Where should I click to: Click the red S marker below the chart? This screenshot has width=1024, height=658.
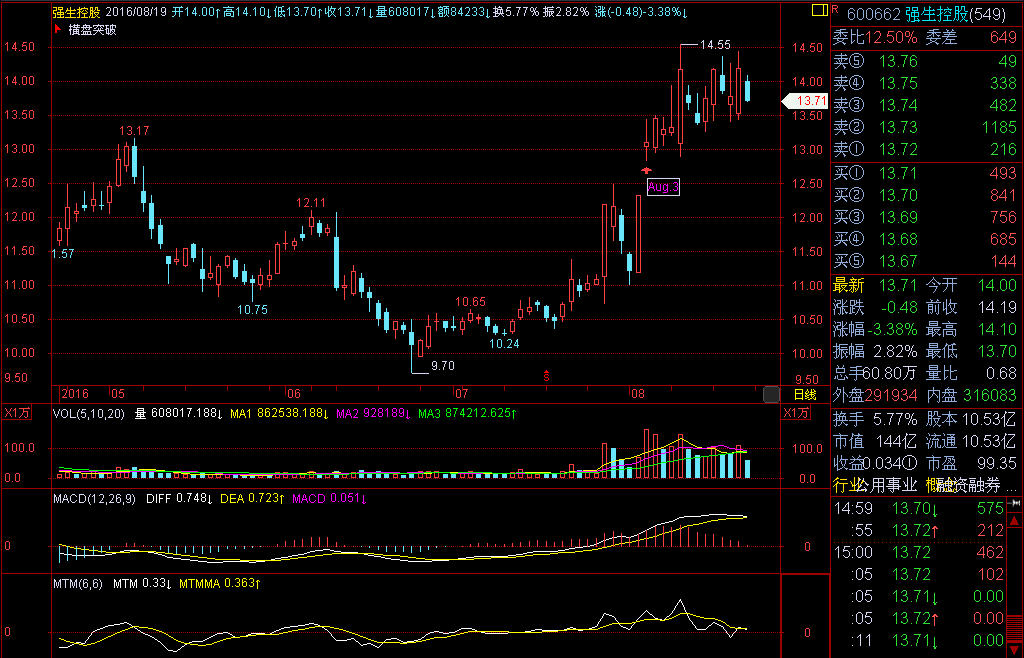pyautogui.click(x=547, y=376)
